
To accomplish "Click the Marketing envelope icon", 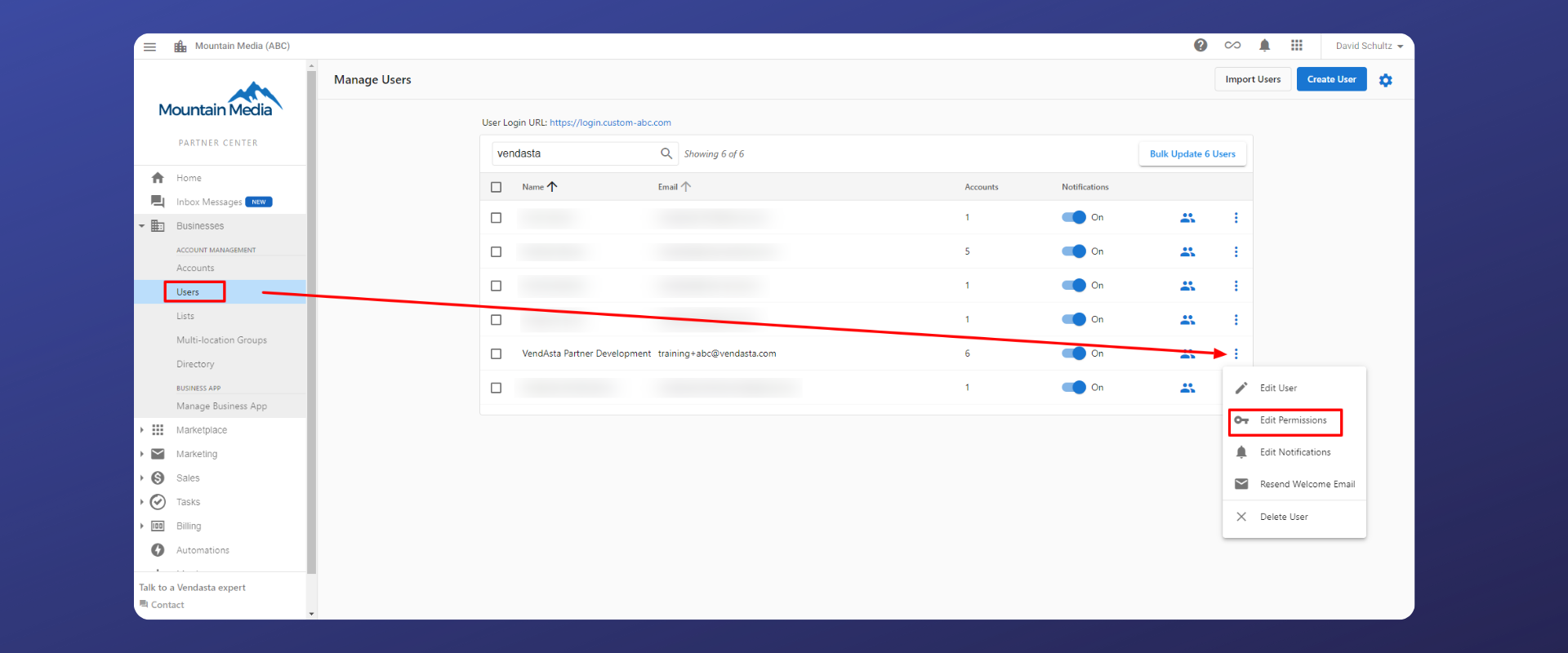I will point(158,454).
